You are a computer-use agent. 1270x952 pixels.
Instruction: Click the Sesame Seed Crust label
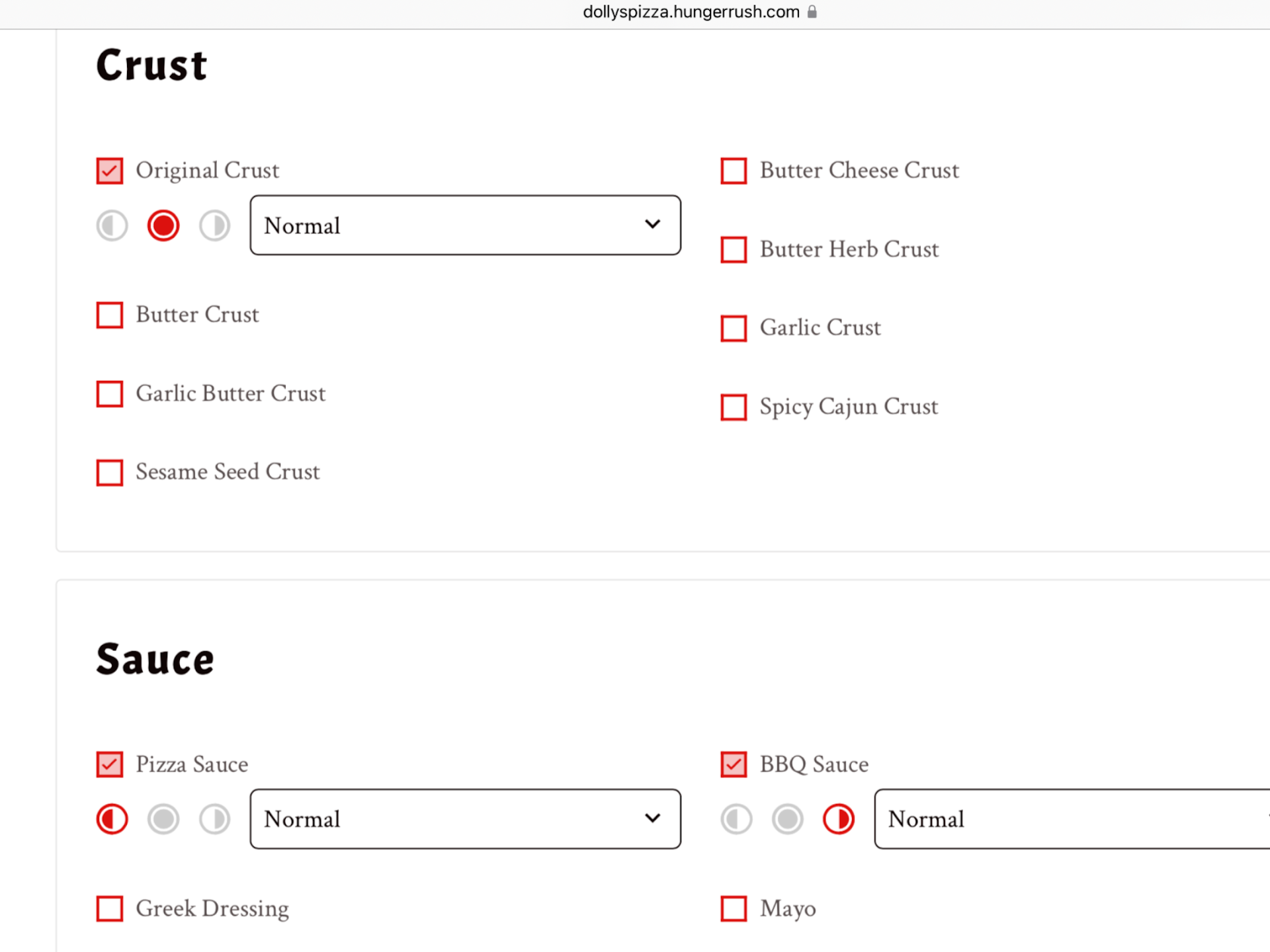228,472
